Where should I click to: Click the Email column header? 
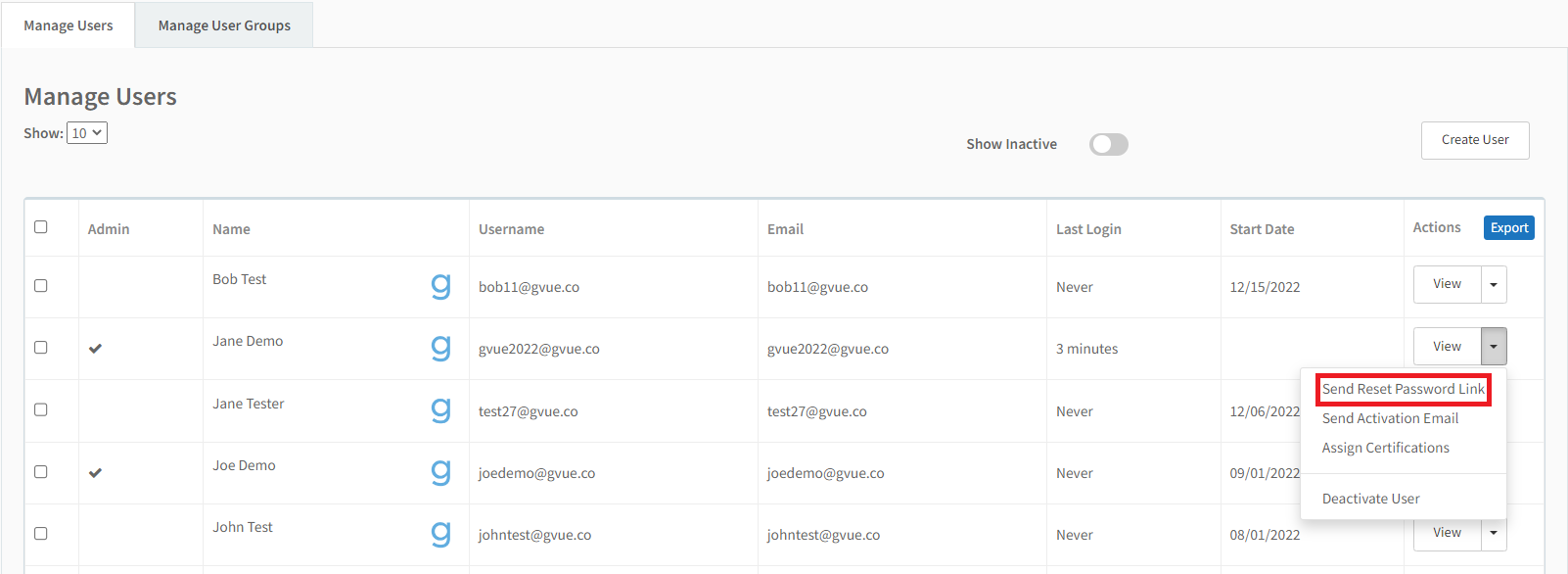[x=786, y=229]
